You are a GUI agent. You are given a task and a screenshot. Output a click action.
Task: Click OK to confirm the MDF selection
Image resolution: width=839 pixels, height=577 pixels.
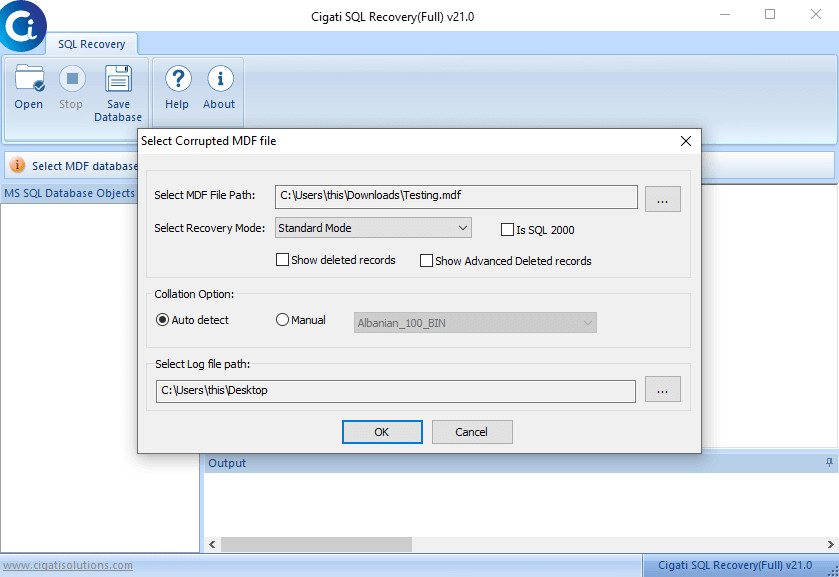382,432
